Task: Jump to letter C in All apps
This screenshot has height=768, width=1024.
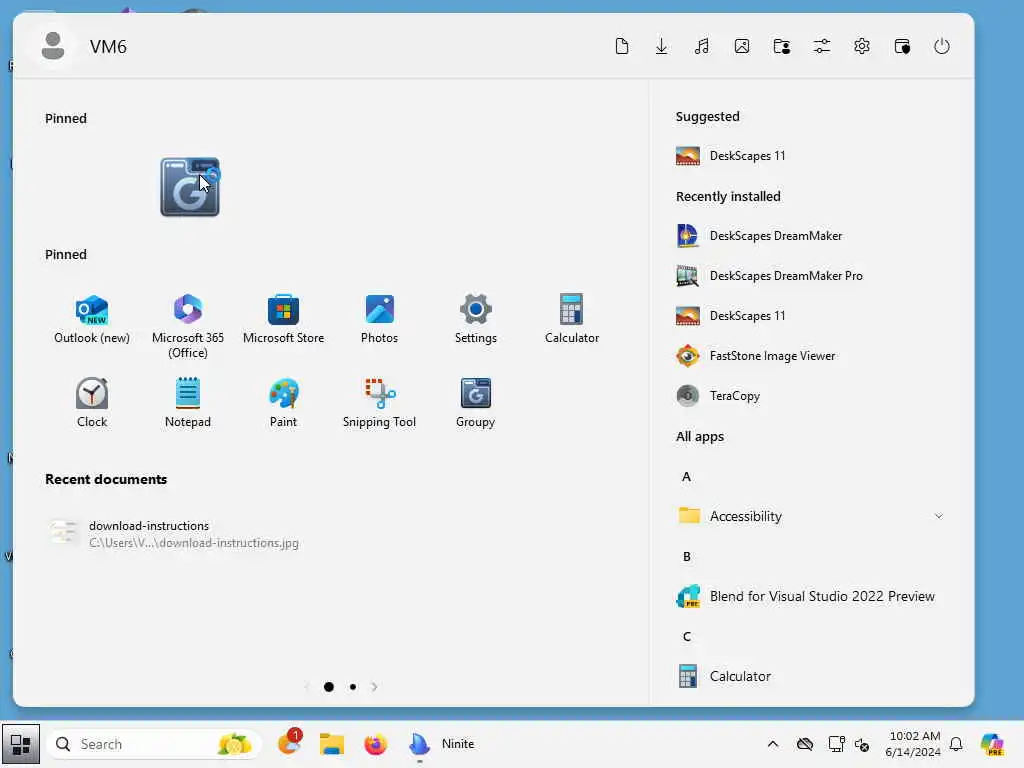Action: (x=686, y=637)
